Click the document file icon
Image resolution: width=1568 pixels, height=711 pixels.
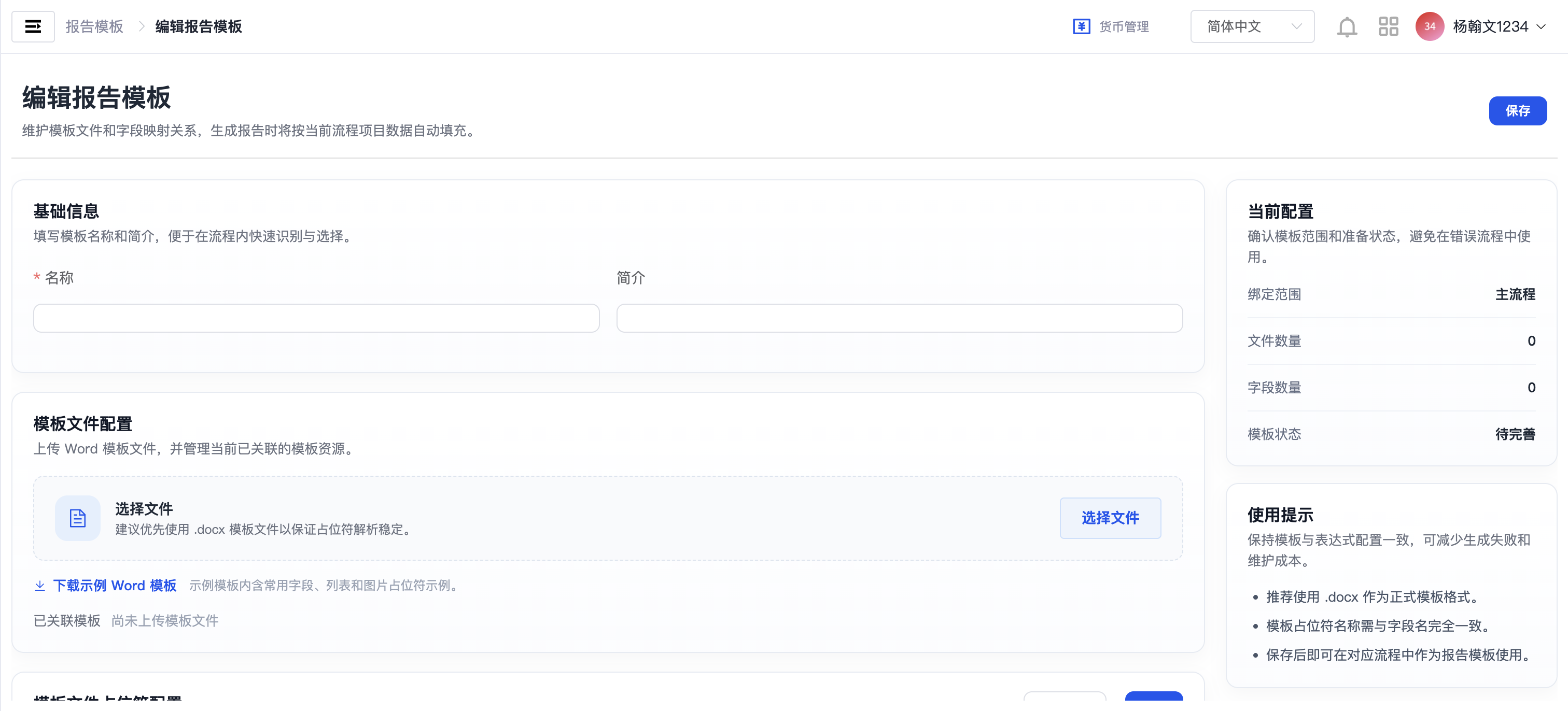[77, 518]
